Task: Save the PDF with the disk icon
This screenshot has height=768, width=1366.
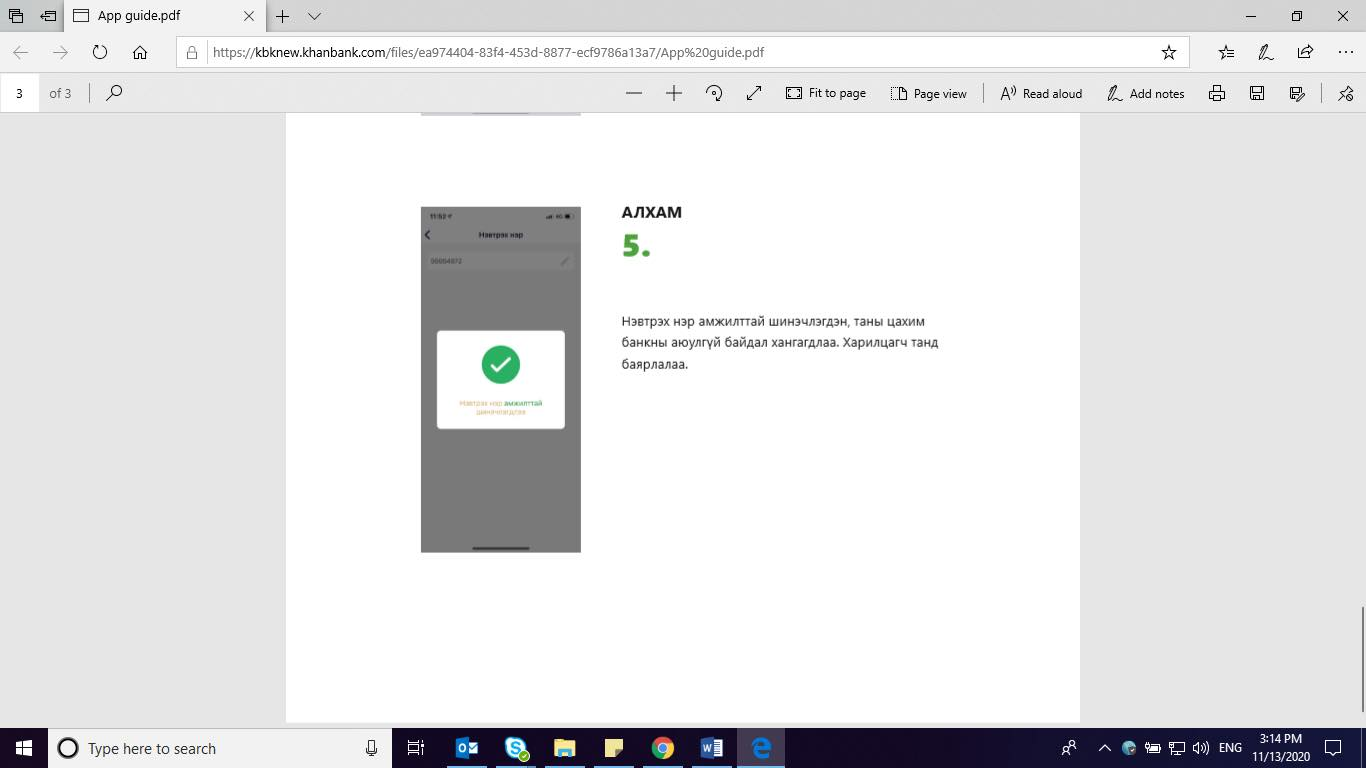Action: (x=1257, y=93)
